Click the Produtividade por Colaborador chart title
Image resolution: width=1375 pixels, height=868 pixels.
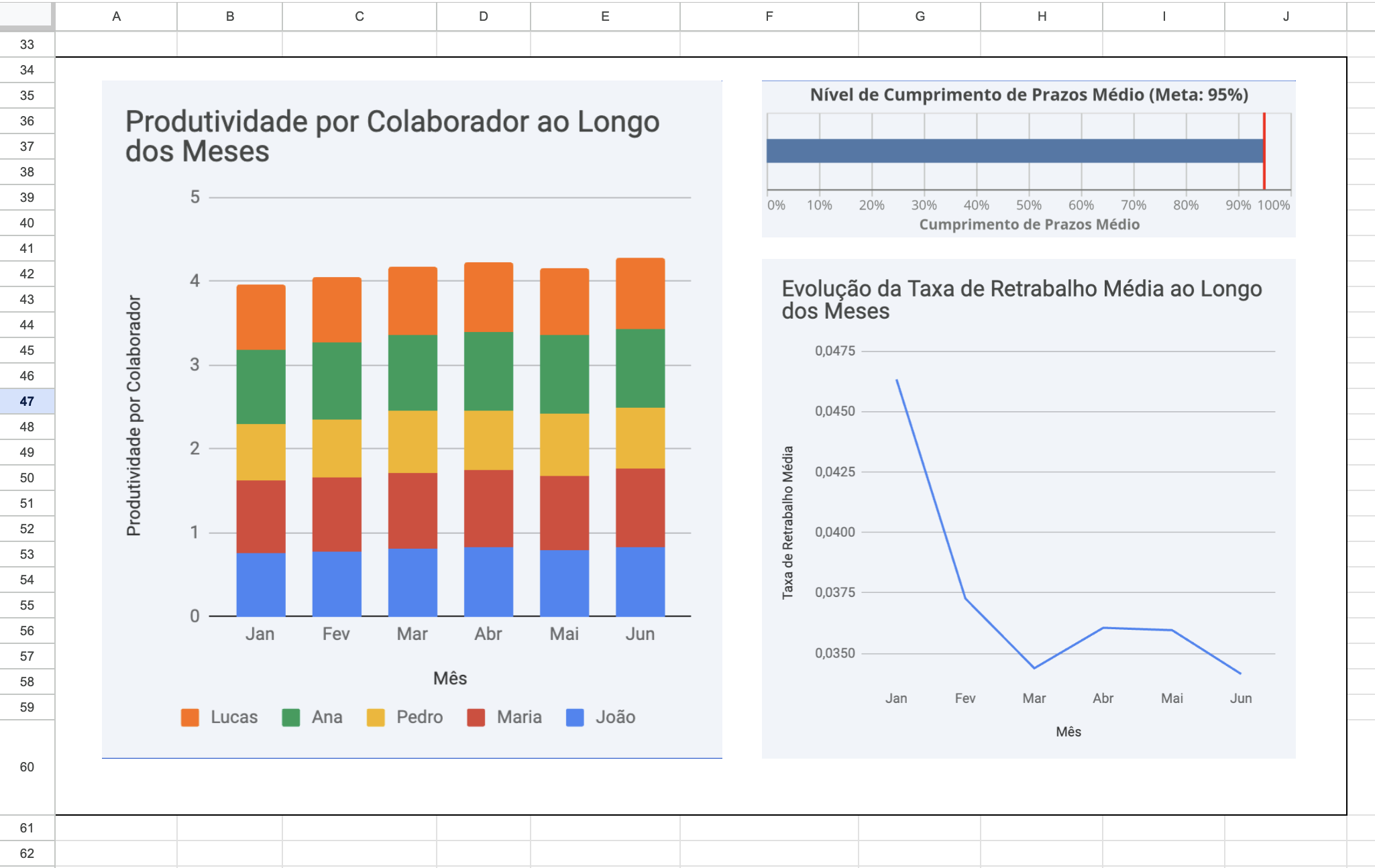392,136
